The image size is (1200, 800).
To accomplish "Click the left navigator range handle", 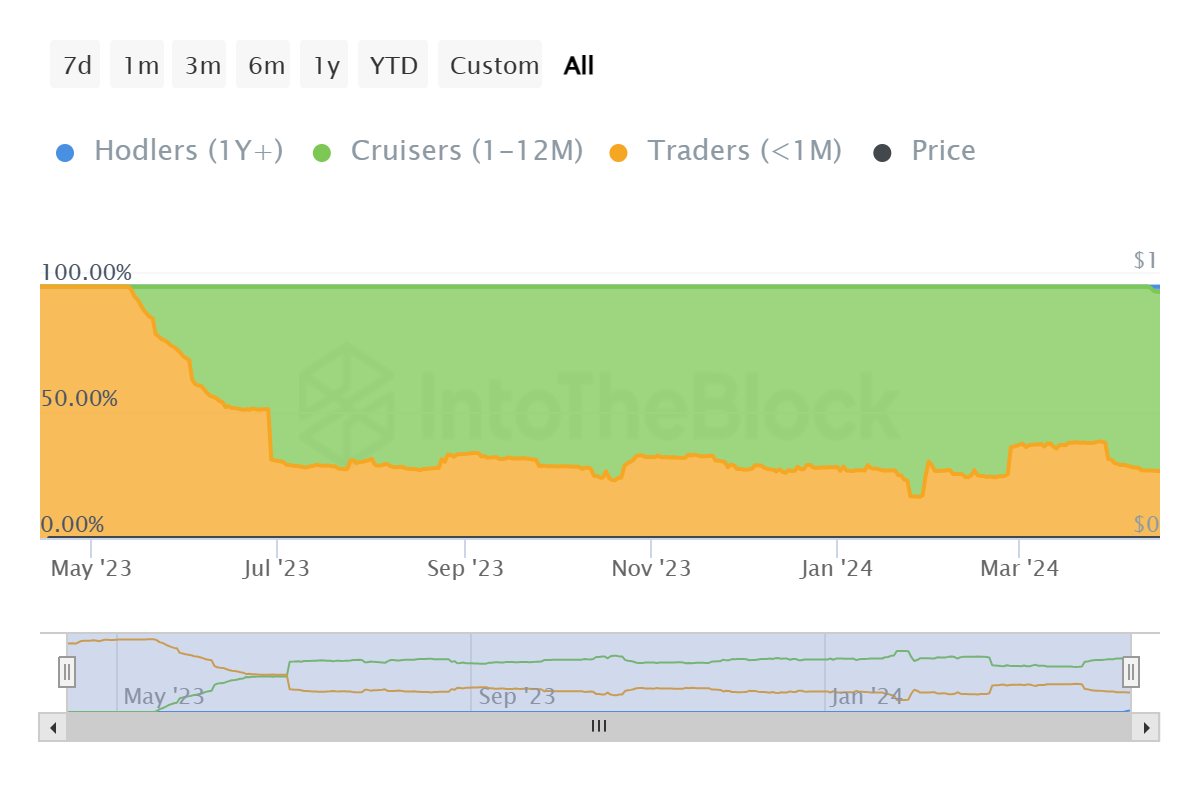I will click(67, 671).
